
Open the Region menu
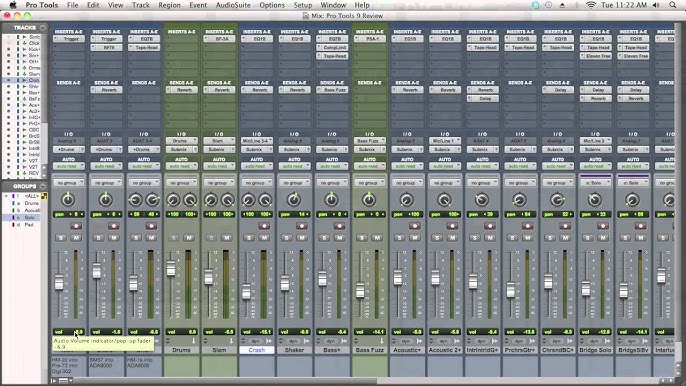(169, 5)
